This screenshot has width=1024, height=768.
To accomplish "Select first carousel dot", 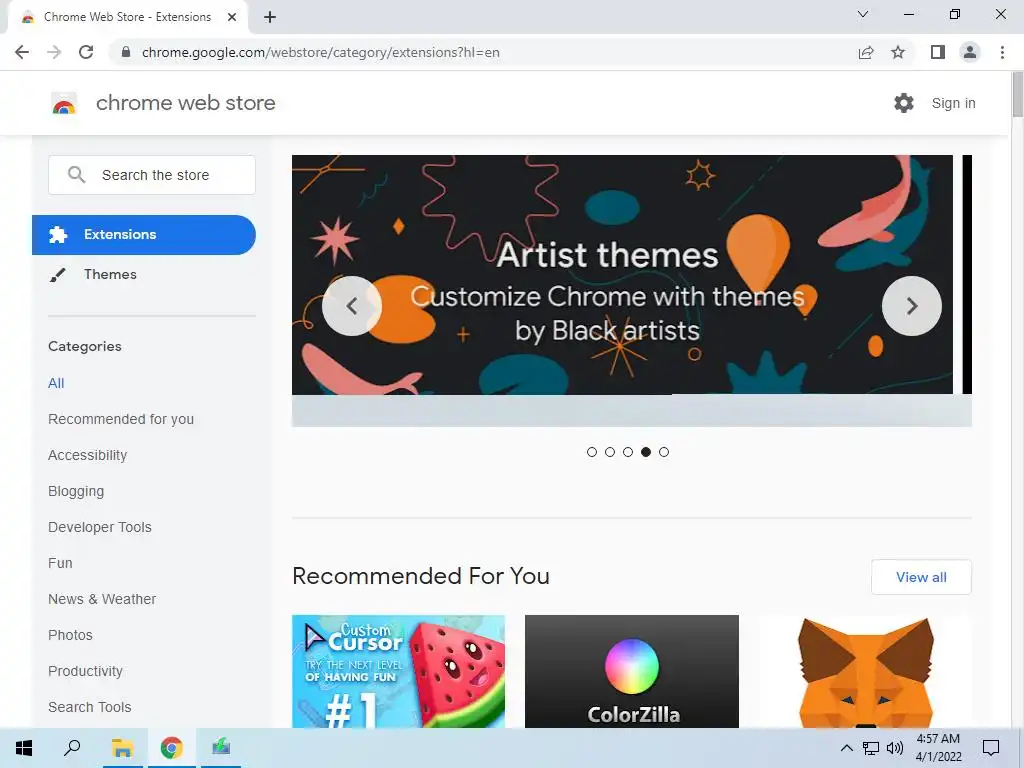I will point(592,452).
